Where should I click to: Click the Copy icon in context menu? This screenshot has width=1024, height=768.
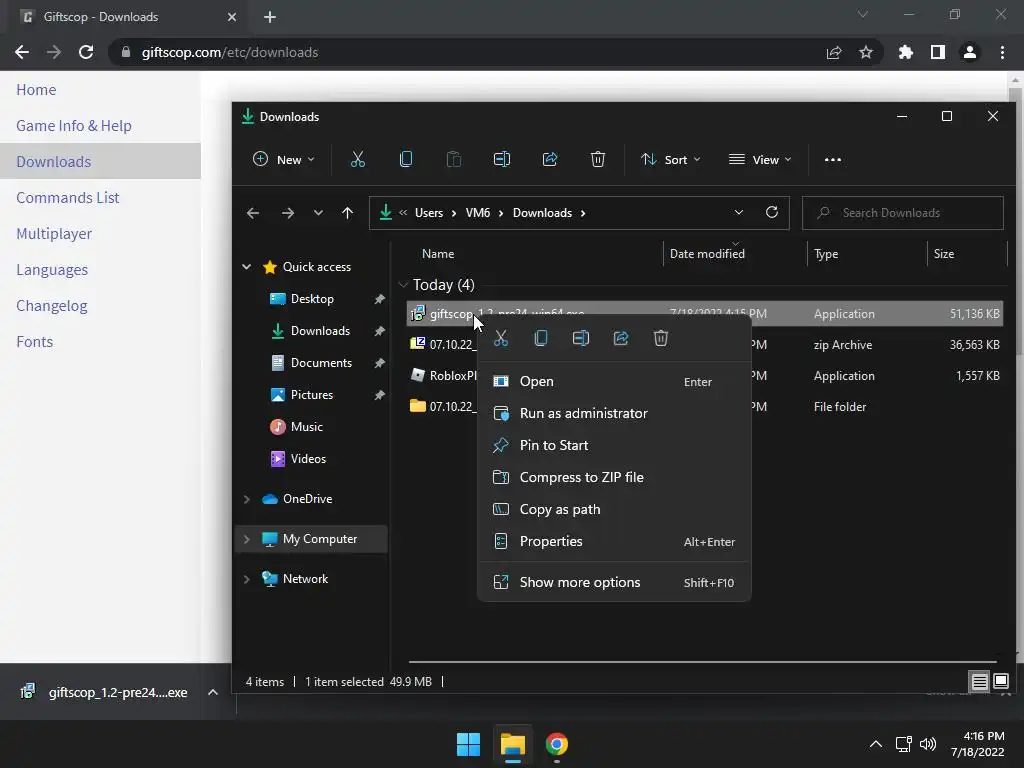pyautogui.click(x=541, y=338)
